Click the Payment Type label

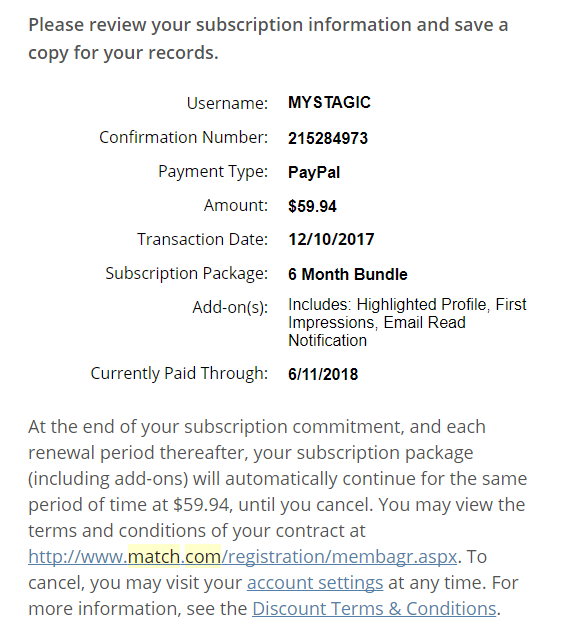tap(213, 172)
